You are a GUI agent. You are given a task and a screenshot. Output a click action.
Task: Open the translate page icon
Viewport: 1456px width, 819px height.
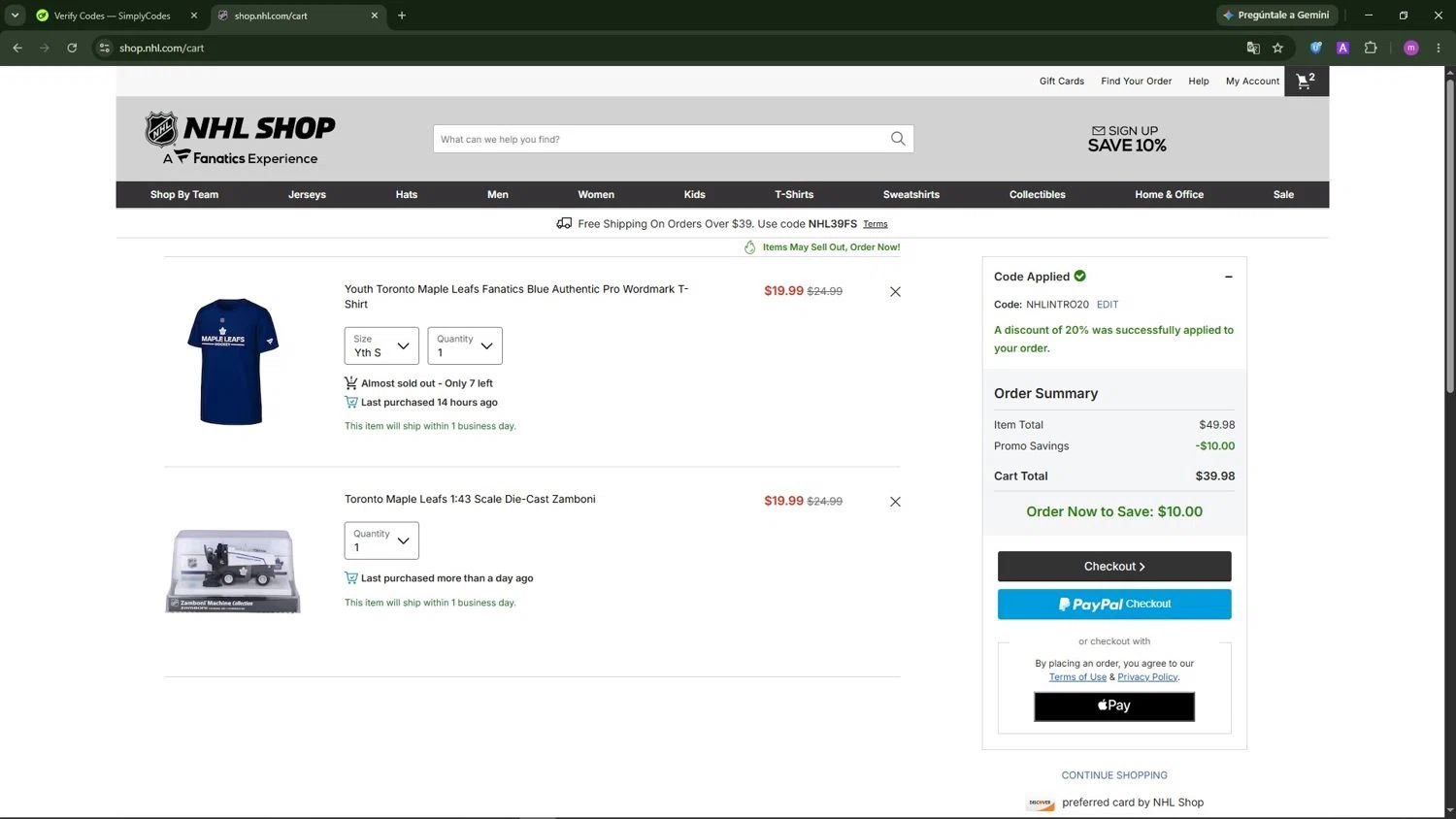(1253, 48)
